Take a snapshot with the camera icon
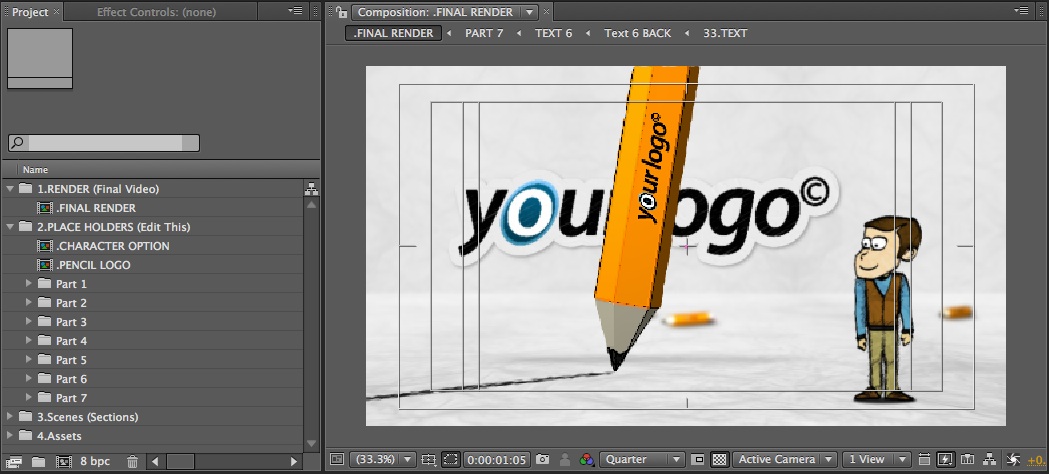This screenshot has width=1049, height=474. pos(542,460)
